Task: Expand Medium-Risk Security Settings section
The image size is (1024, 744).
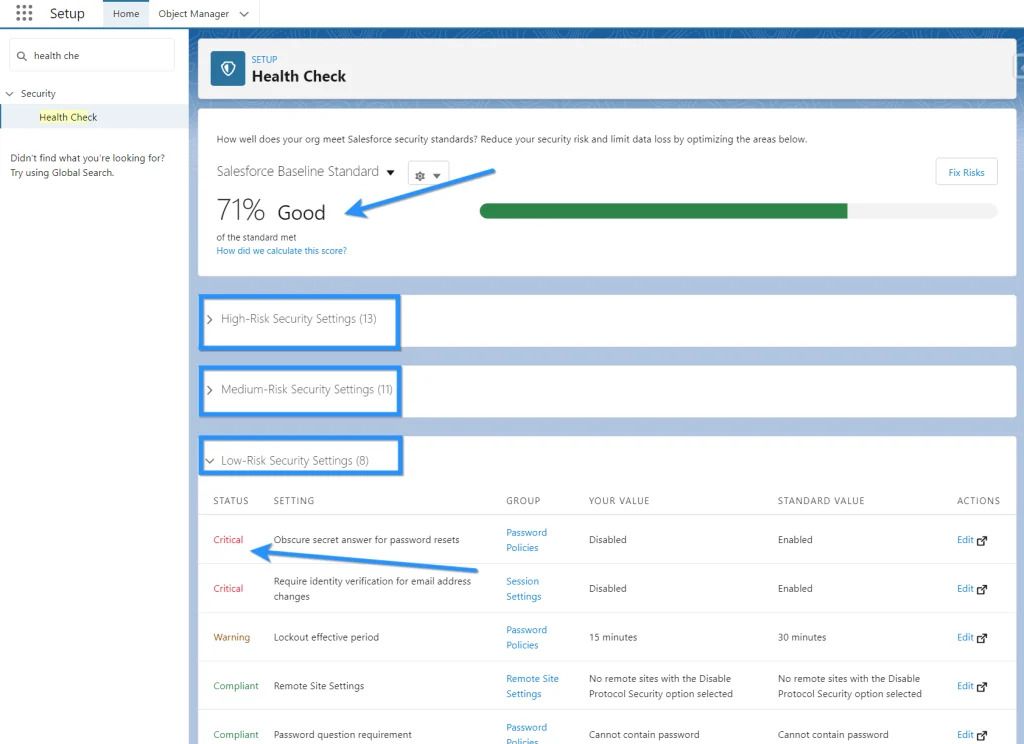Action: coord(210,390)
